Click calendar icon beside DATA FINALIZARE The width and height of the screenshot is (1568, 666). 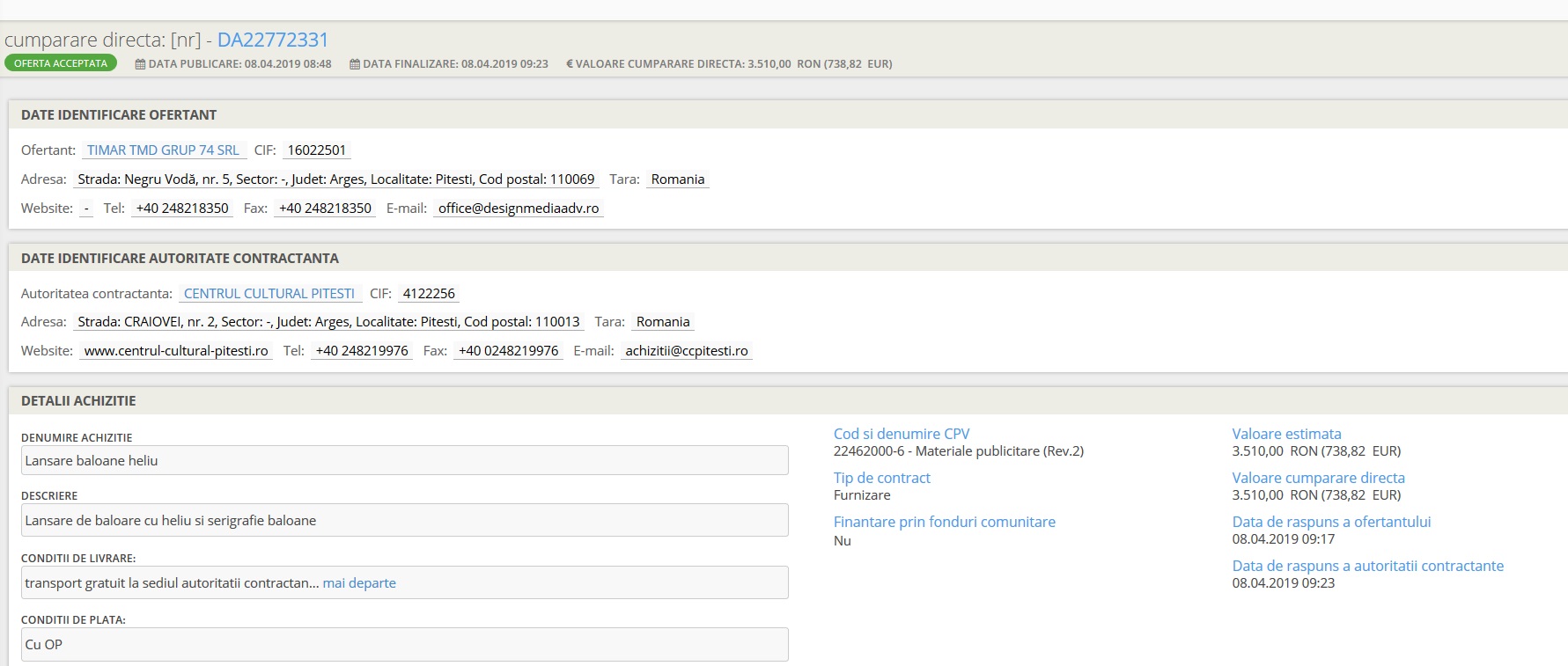point(355,64)
